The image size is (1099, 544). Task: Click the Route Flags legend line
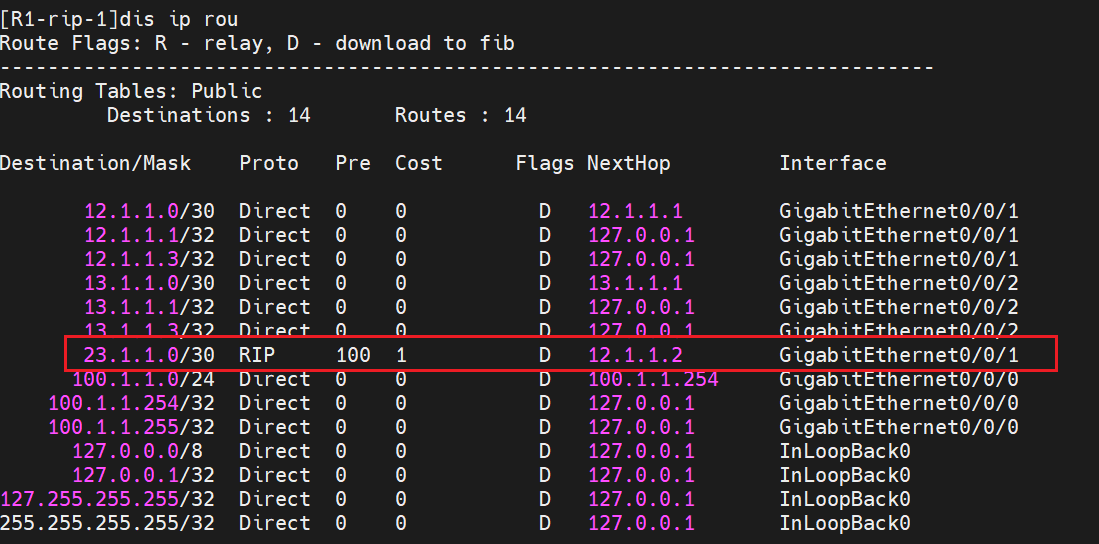(257, 43)
